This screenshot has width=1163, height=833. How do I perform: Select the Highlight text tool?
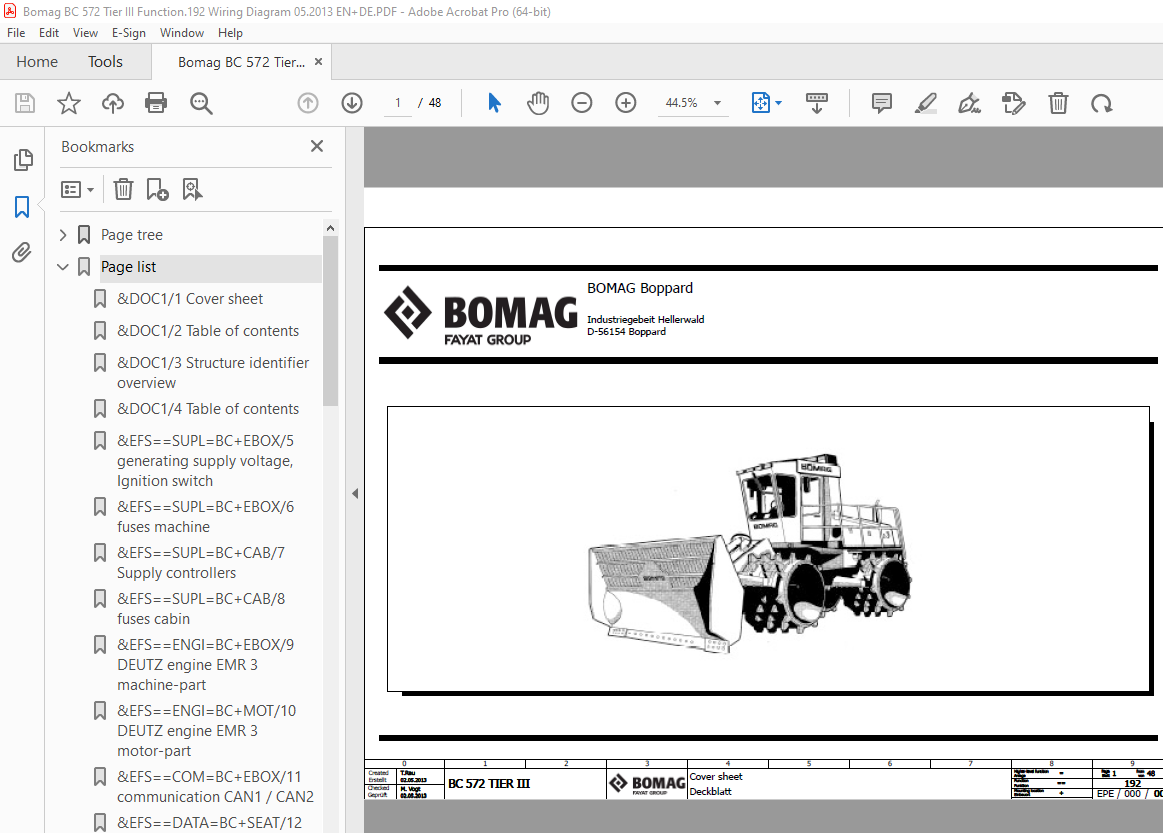(x=925, y=103)
